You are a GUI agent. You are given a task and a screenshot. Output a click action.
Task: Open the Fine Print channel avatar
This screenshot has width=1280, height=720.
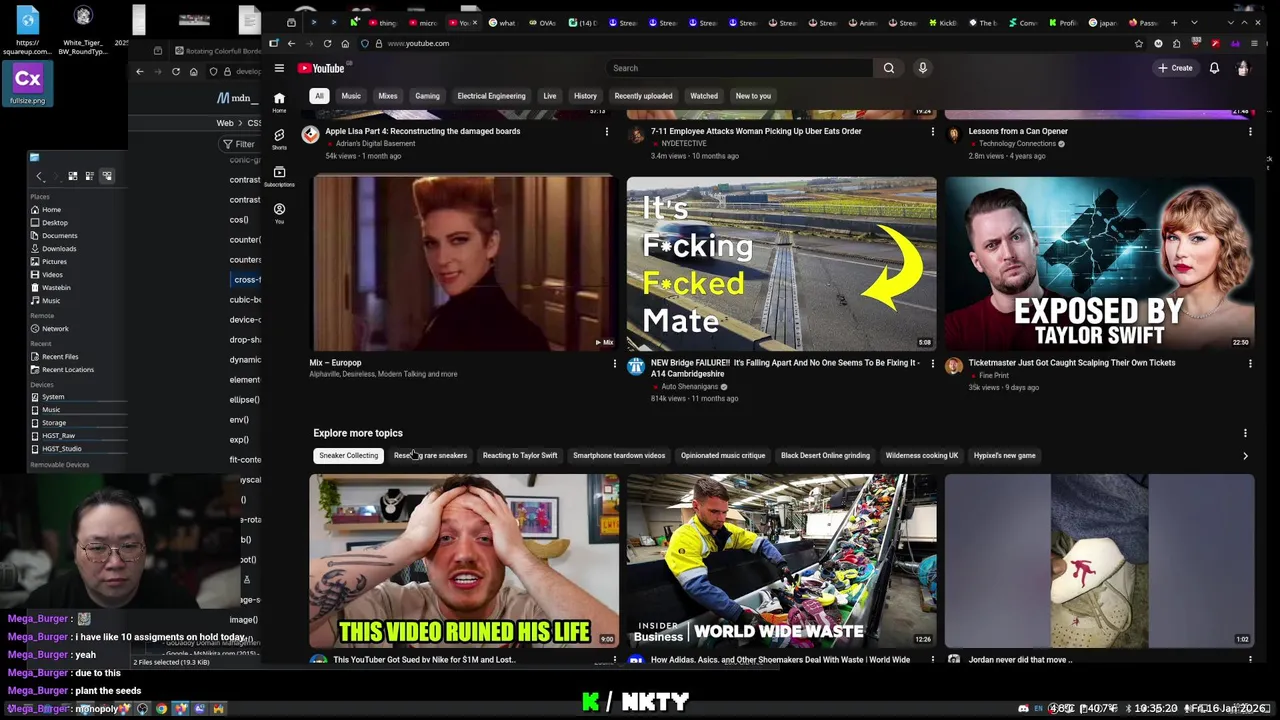click(953, 366)
